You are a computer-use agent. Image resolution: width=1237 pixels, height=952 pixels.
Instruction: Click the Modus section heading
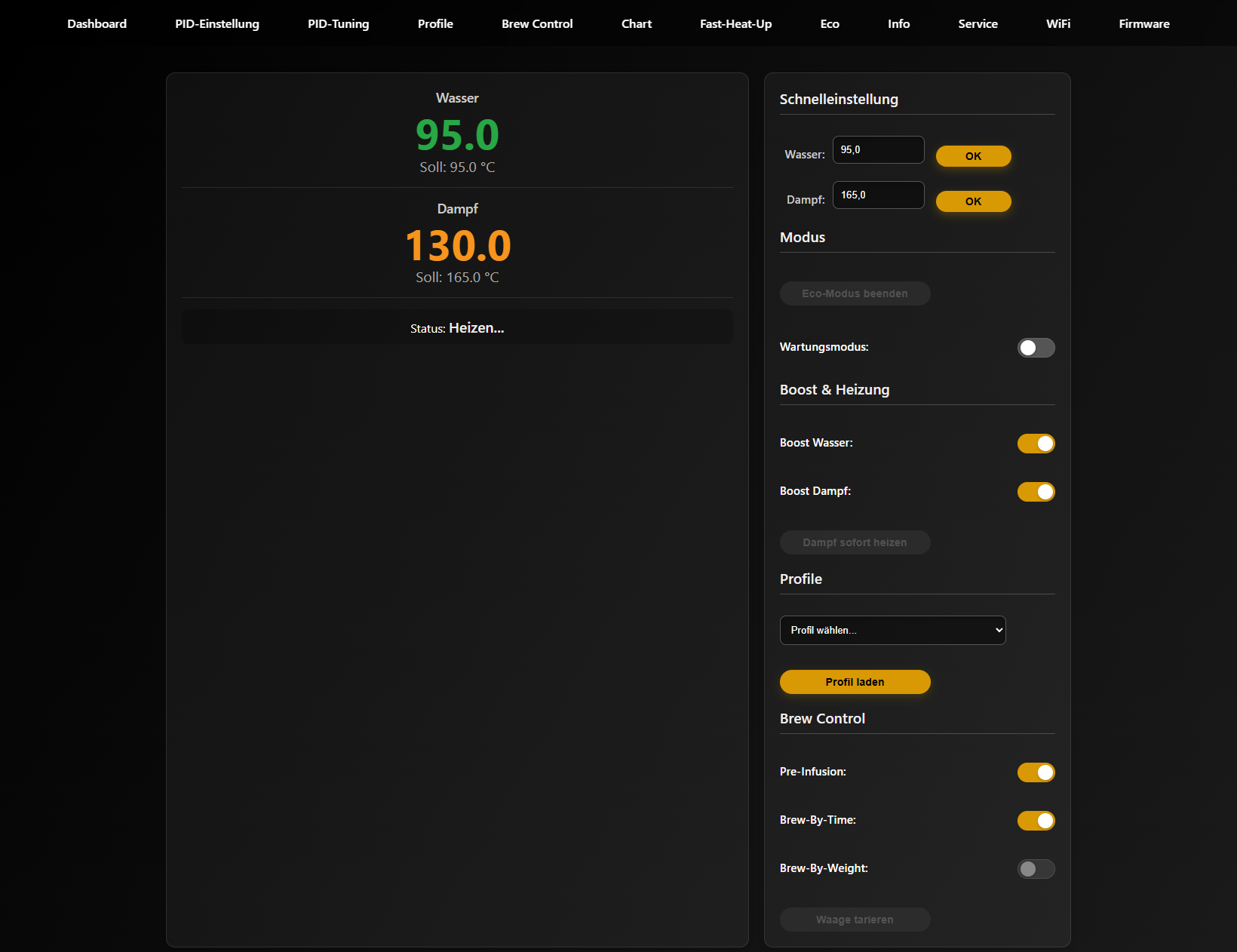click(x=803, y=238)
